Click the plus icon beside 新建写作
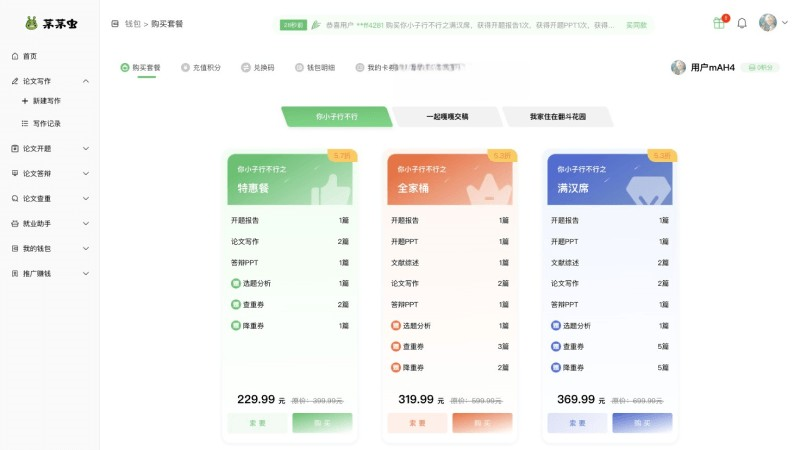The image size is (800, 450). point(25,101)
